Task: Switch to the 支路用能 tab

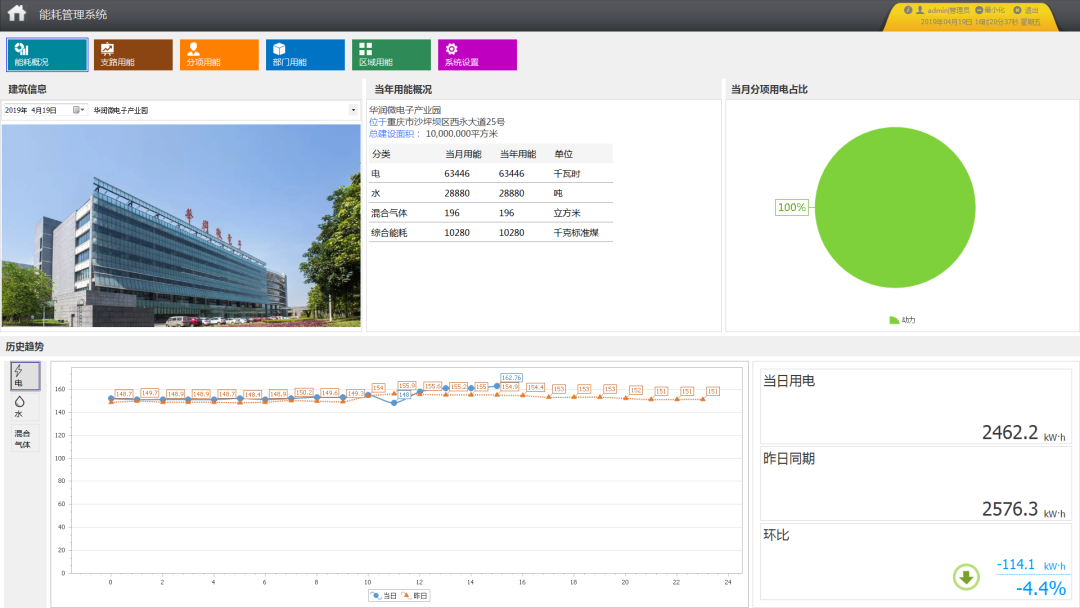Action: 132,54
